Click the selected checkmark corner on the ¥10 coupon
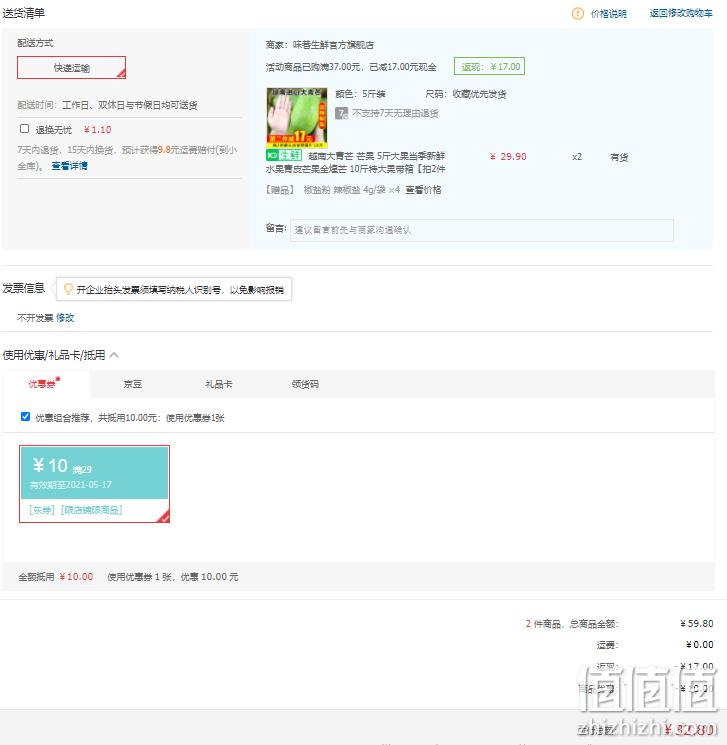 coord(164,517)
